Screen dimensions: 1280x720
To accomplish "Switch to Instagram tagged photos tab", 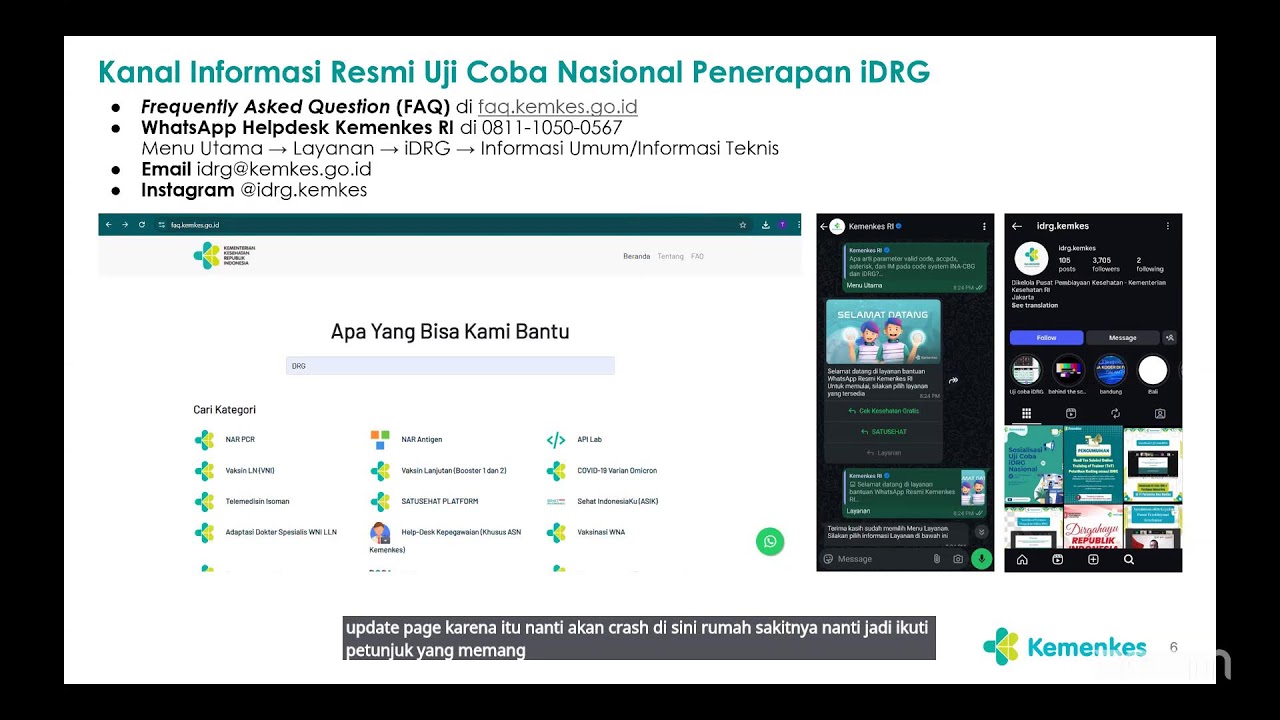I will tap(1160, 413).
